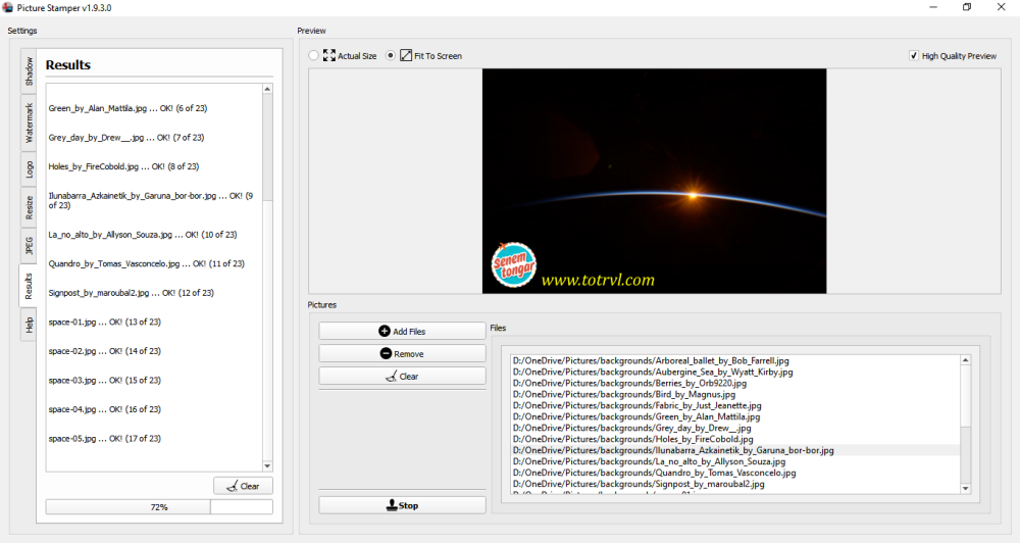Image resolution: width=1020 pixels, height=543 pixels.
Task: Click result line La_no_alto OK (10 of 23)
Action: (x=142, y=234)
